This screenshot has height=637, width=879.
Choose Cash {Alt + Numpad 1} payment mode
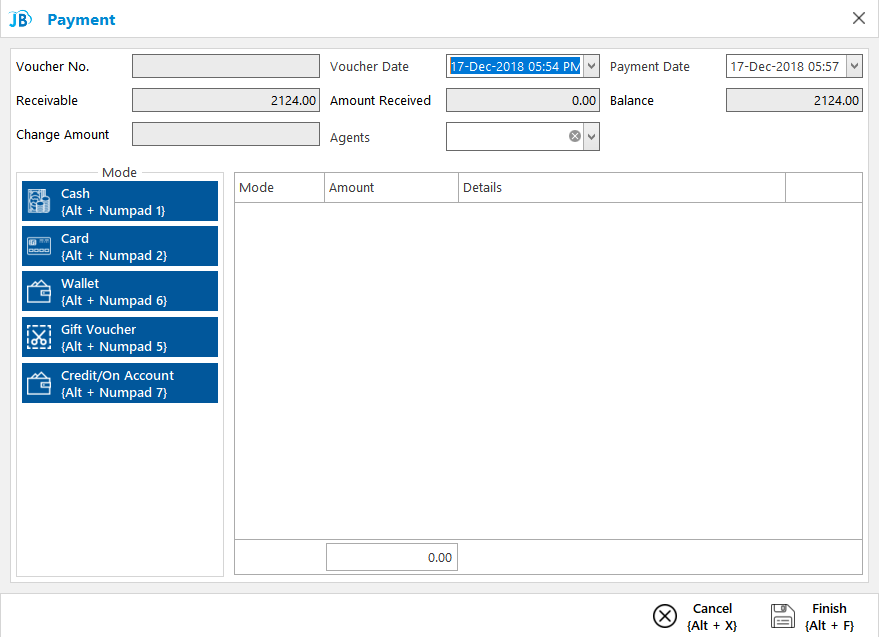120,201
